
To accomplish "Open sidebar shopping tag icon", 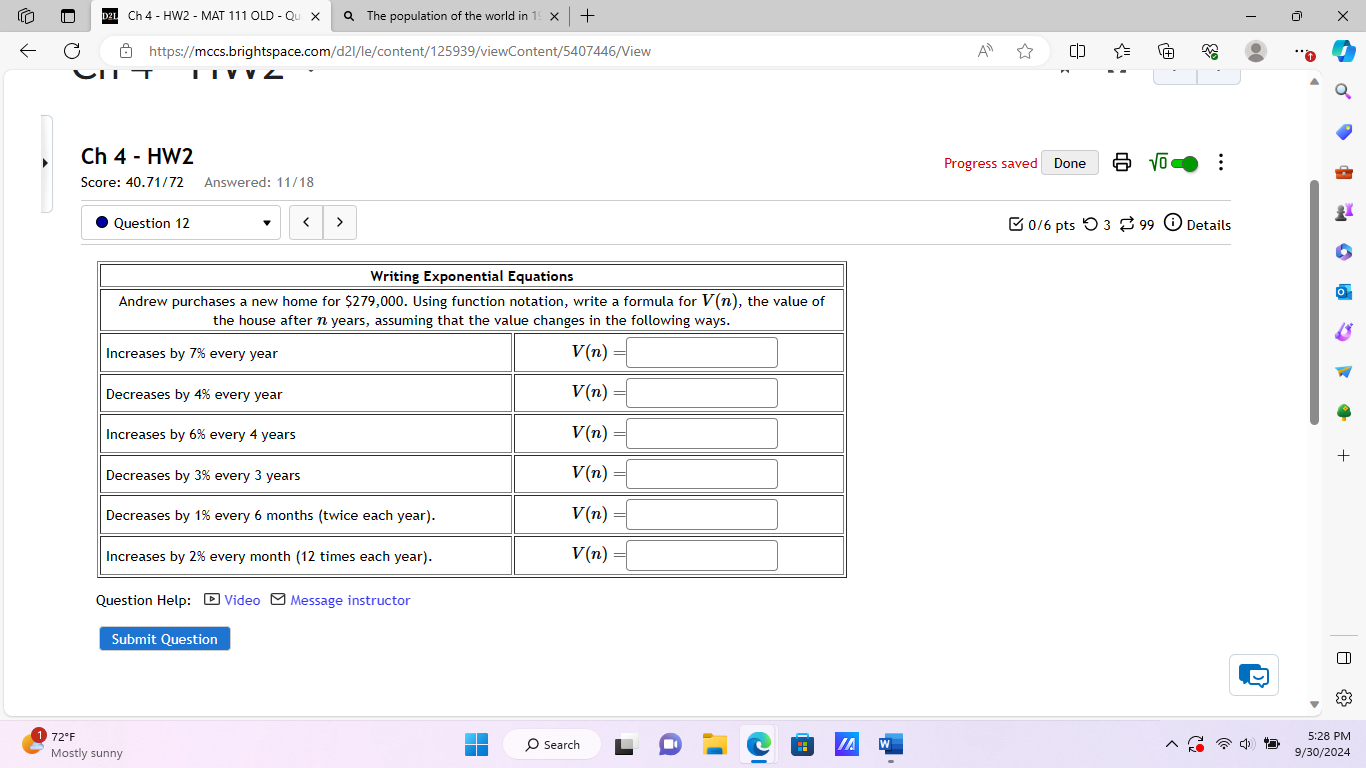I will [x=1343, y=132].
